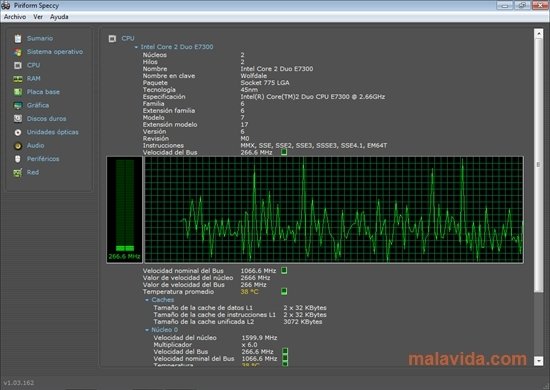
Task: Click the RAM module icon
Action: 18,79
